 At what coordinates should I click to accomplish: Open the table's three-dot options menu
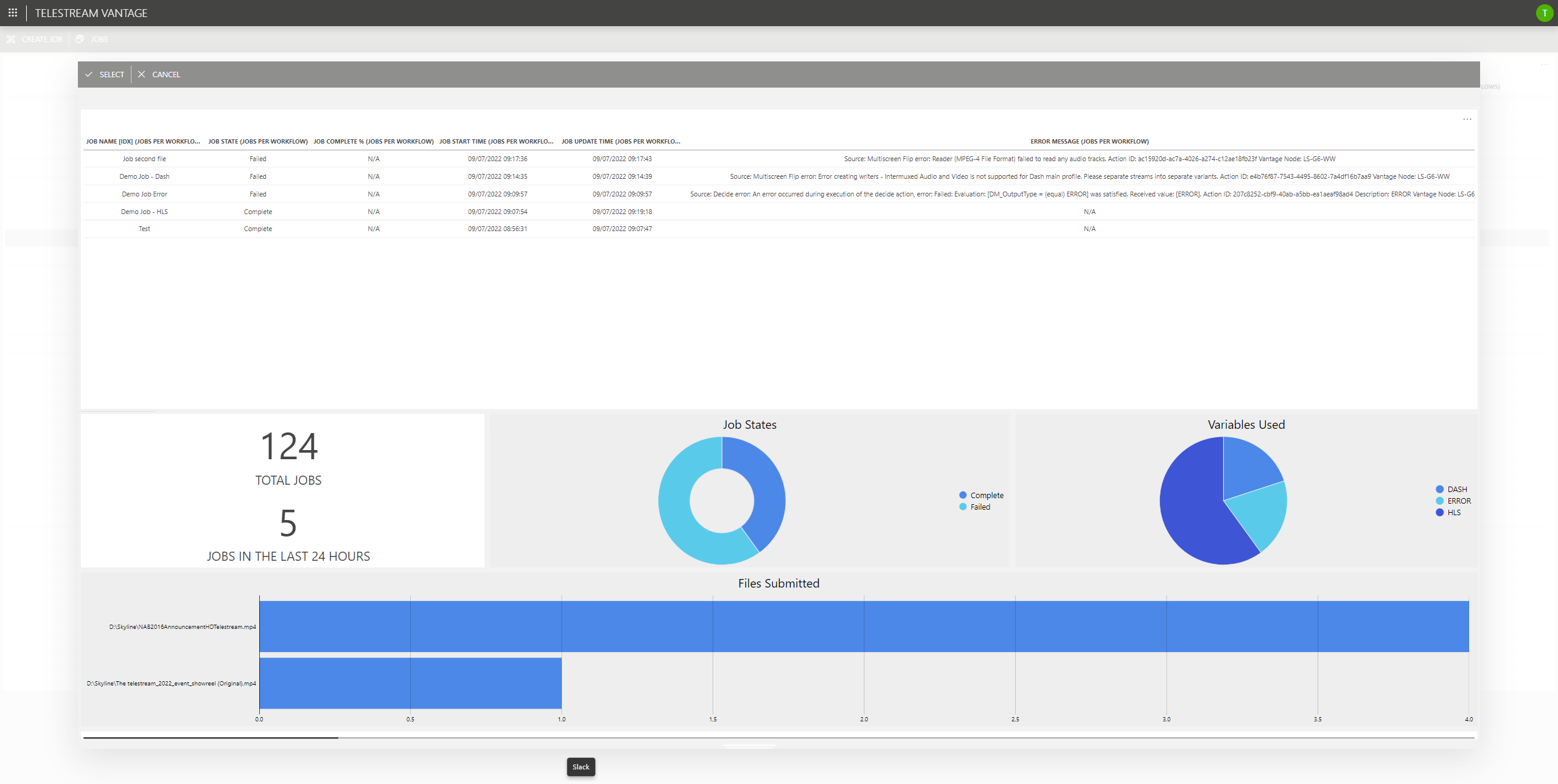click(1467, 119)
